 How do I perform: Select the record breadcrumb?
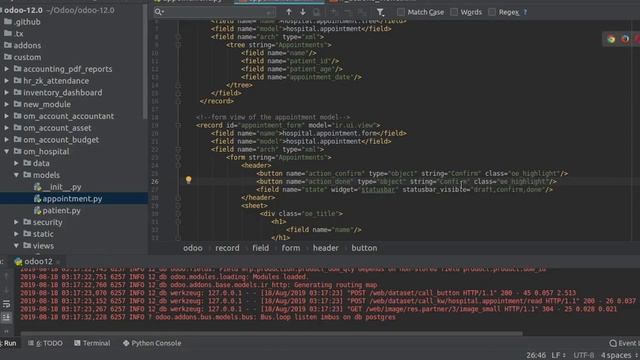pyautogui.click(x=227, y=248)
